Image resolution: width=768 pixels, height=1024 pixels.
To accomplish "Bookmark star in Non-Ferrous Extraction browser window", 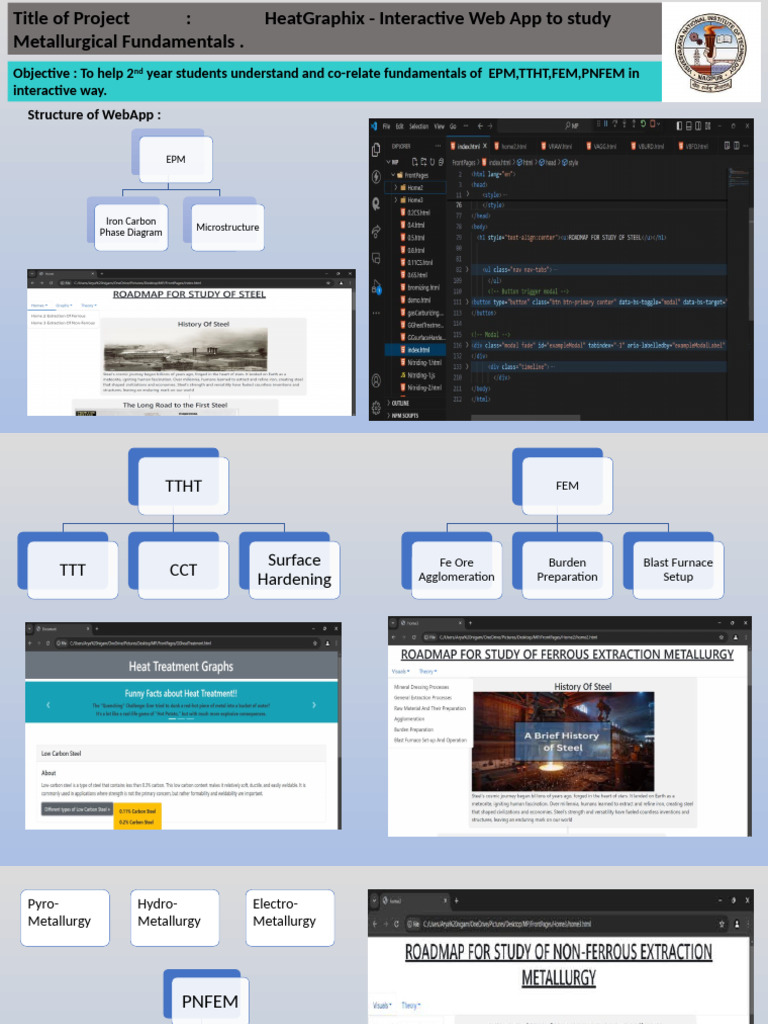I will (722, 923).
